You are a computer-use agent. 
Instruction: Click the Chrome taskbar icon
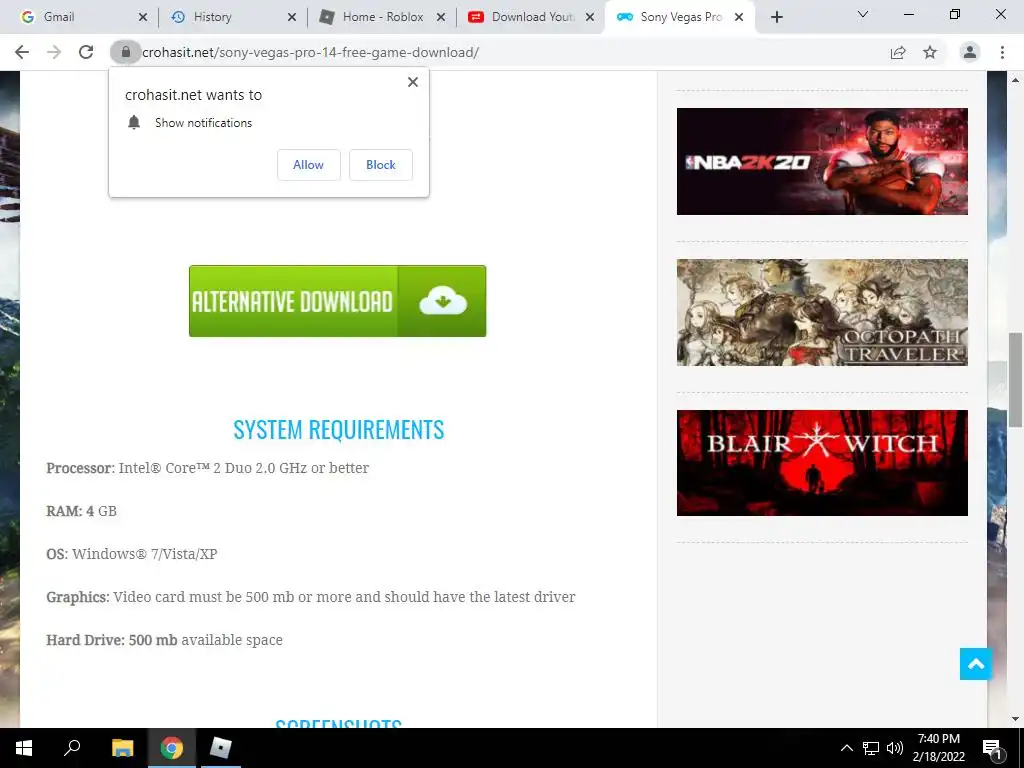click(x=172, y=748)
